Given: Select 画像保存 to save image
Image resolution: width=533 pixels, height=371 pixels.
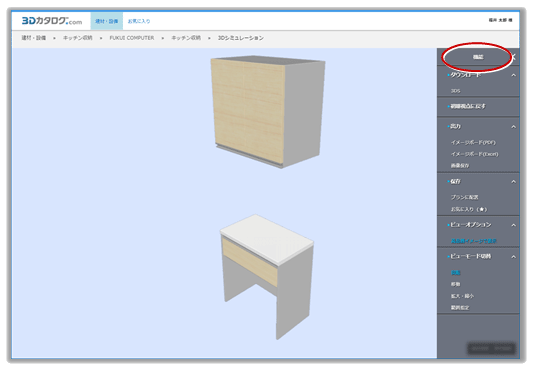Looking at the screenshot, I should 460,166.
